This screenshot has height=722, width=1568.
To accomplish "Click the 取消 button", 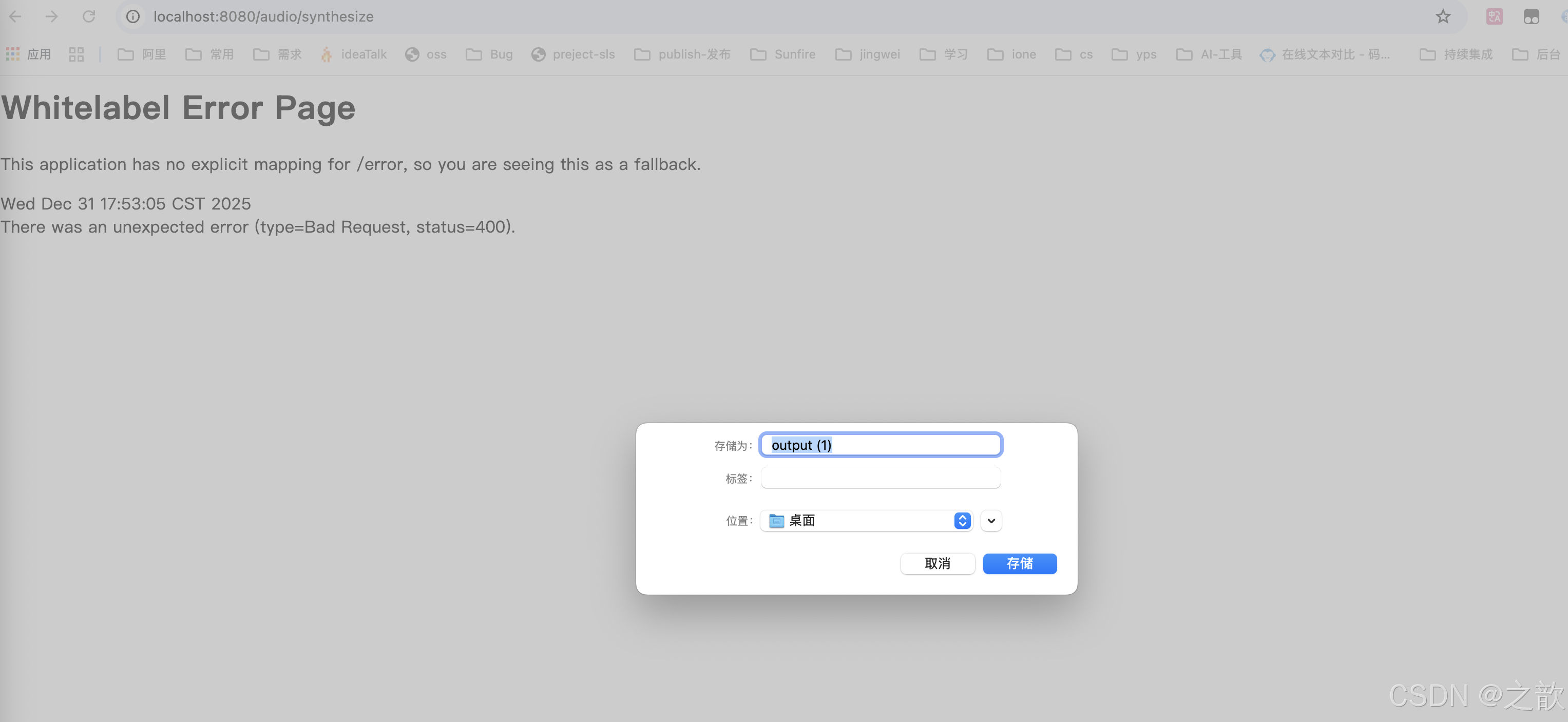I will [937, 563].
